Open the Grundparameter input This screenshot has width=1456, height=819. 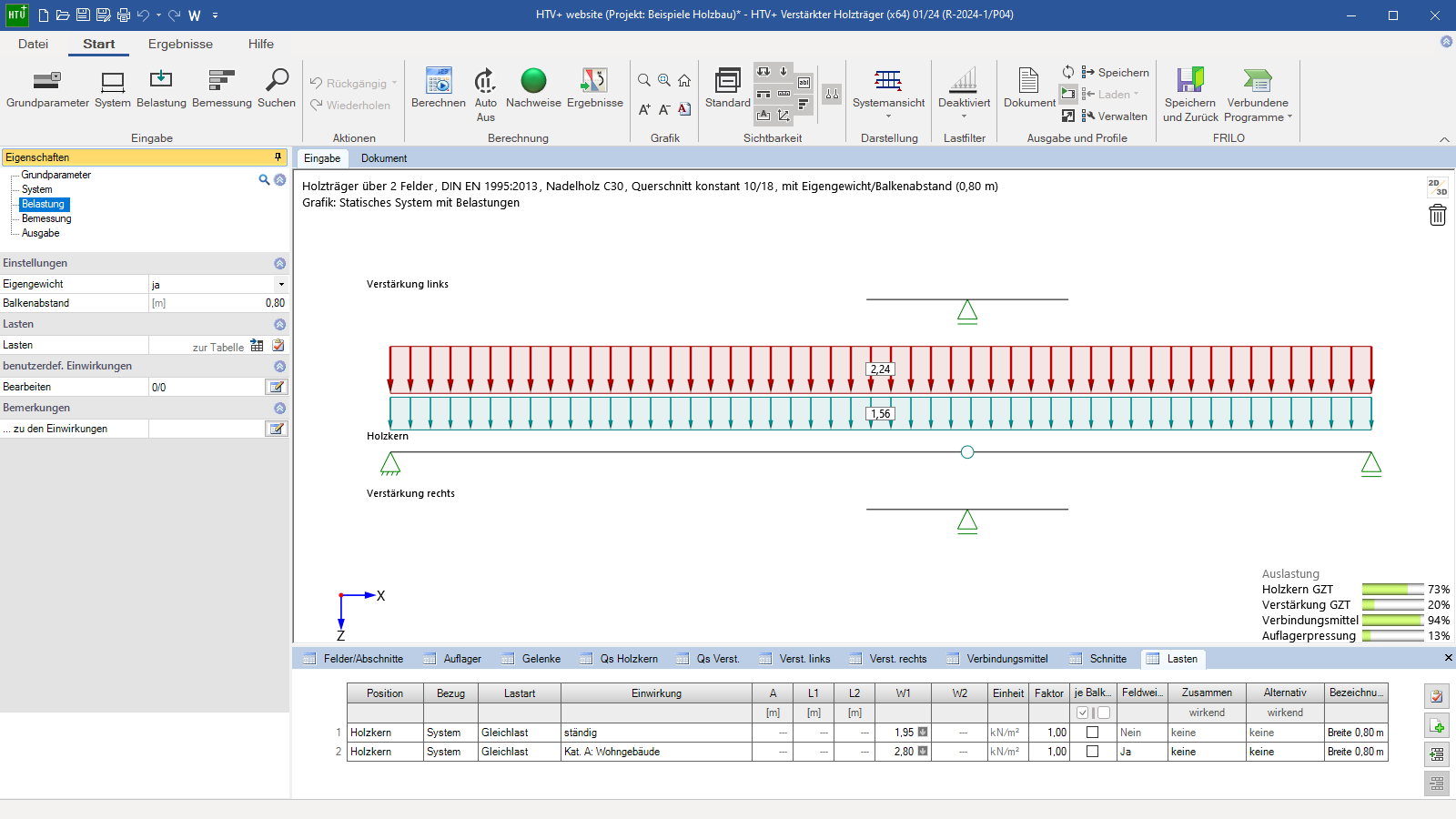click(x=47, y=89)
